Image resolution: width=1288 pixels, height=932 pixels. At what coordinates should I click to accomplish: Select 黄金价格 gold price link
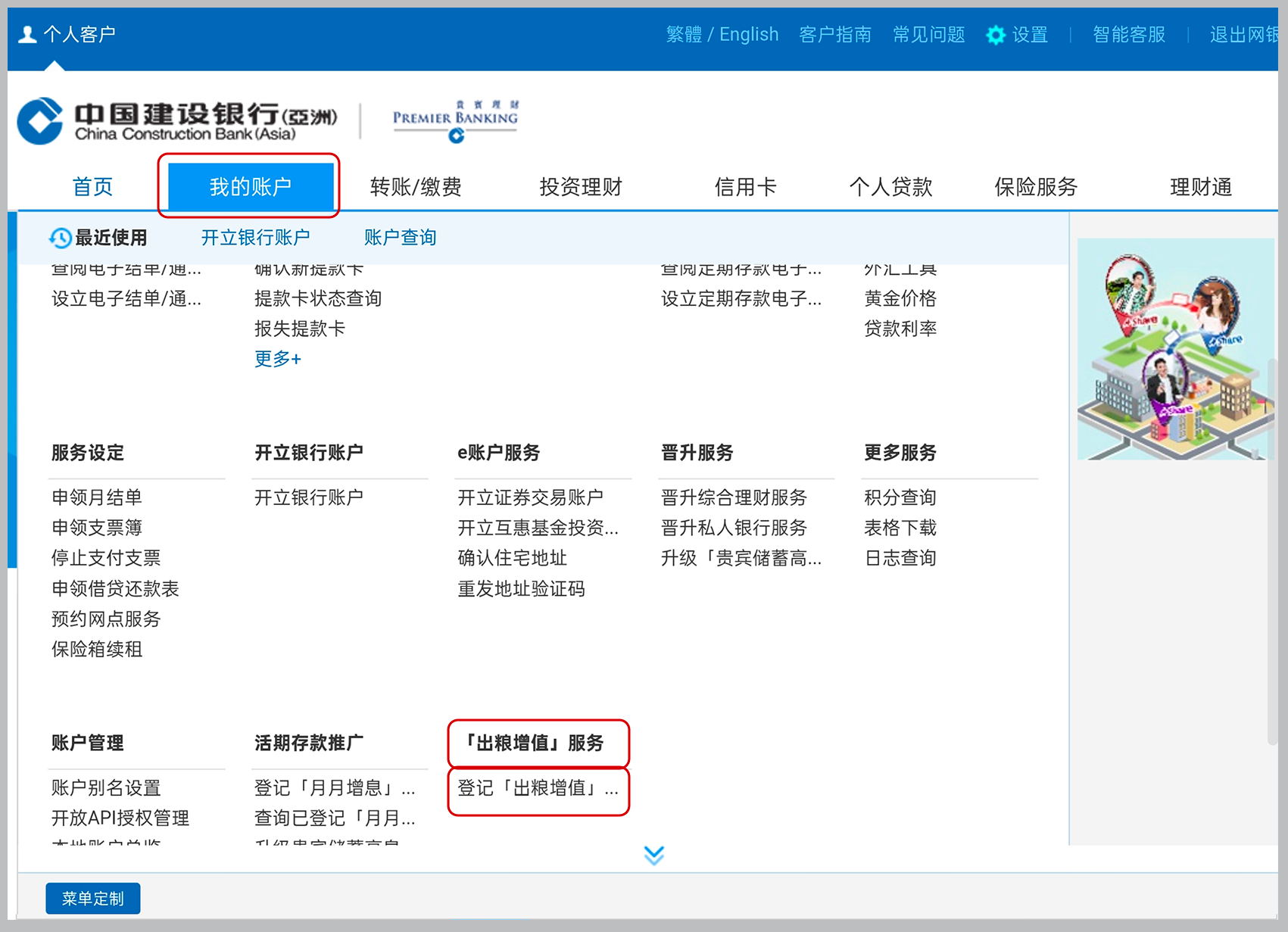pos(900,298)
